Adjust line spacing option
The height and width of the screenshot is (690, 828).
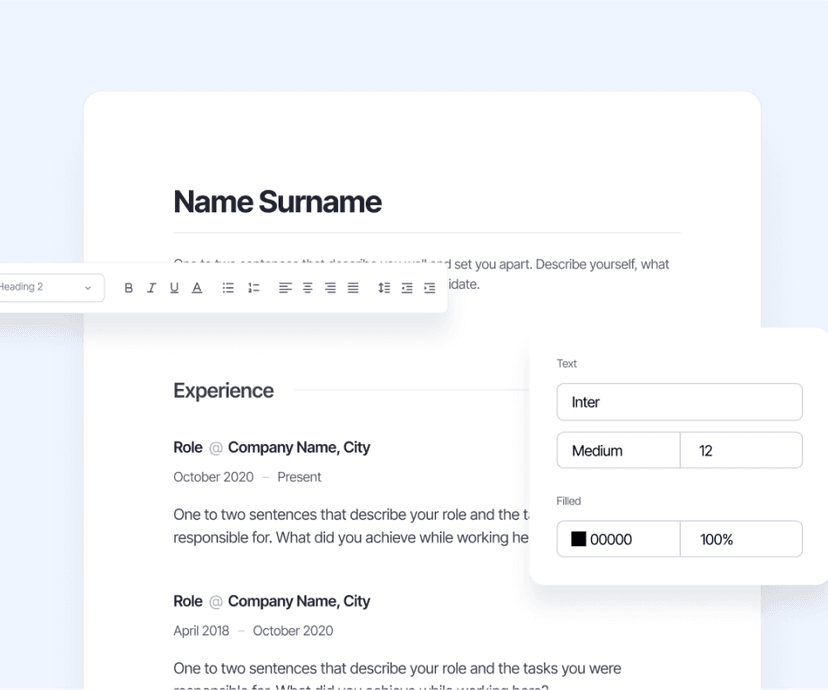(383, 287)
